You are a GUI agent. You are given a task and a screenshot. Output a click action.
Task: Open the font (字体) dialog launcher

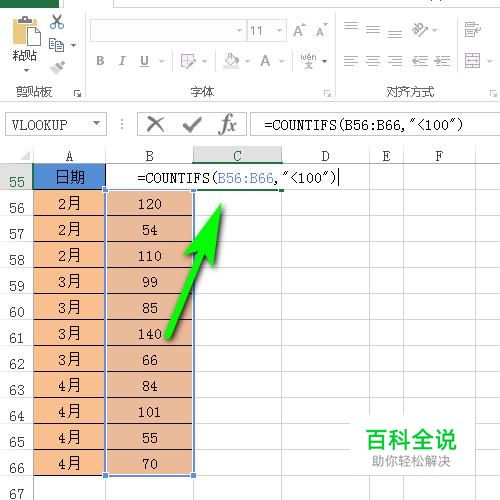click(x=327, y=94)
